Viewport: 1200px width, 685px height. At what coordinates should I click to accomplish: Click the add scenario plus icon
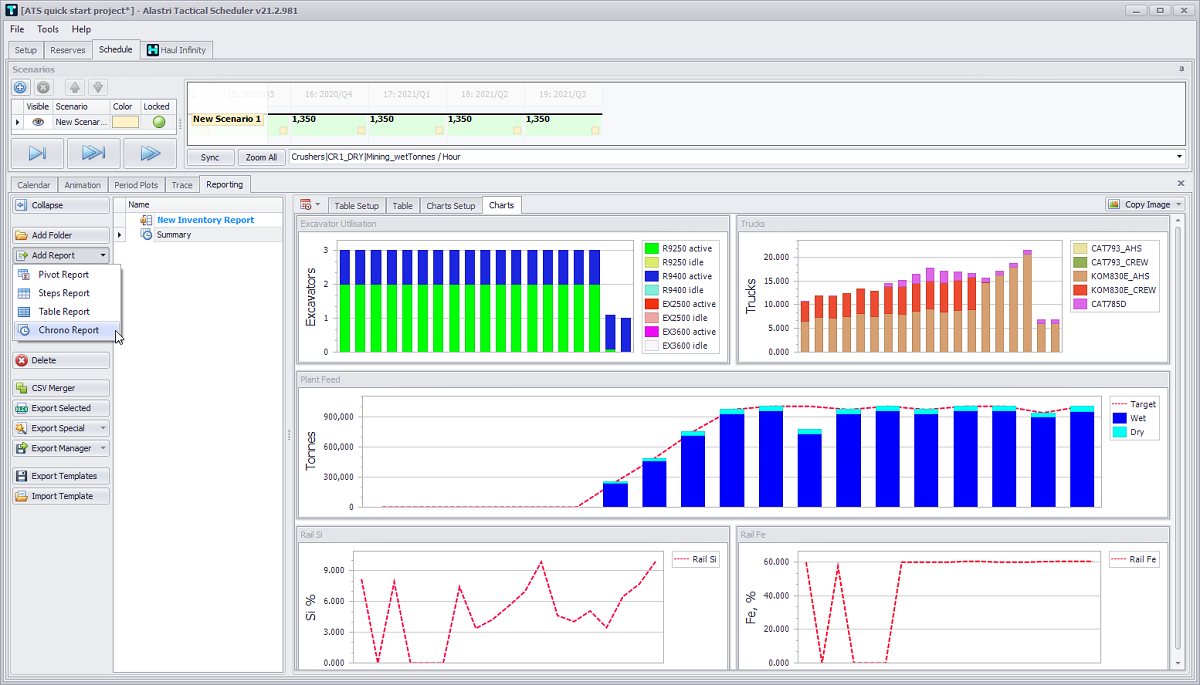tap(21, 87)
